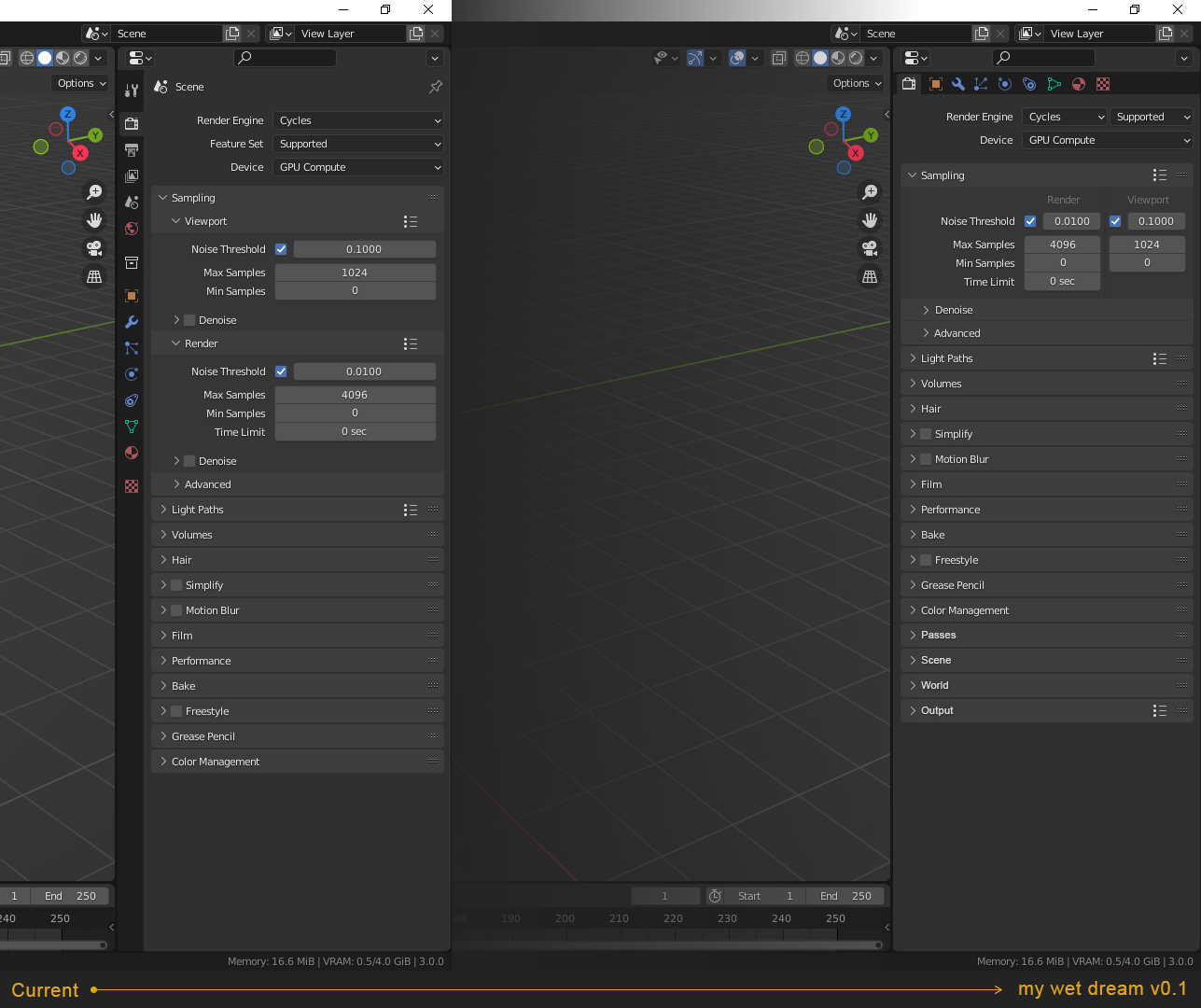Select solid shading in right viewport header
1201x1008 pixels.
[820, 58]
